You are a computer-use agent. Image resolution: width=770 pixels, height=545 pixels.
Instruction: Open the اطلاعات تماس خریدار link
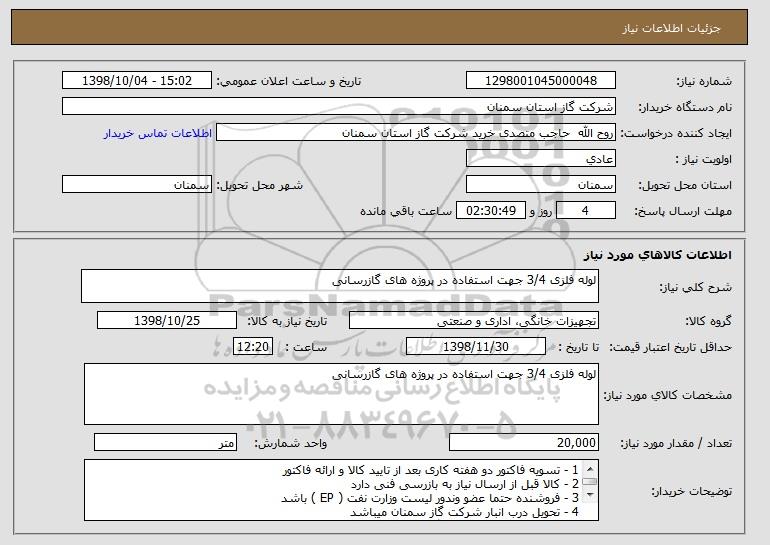[x=158, y=133]
